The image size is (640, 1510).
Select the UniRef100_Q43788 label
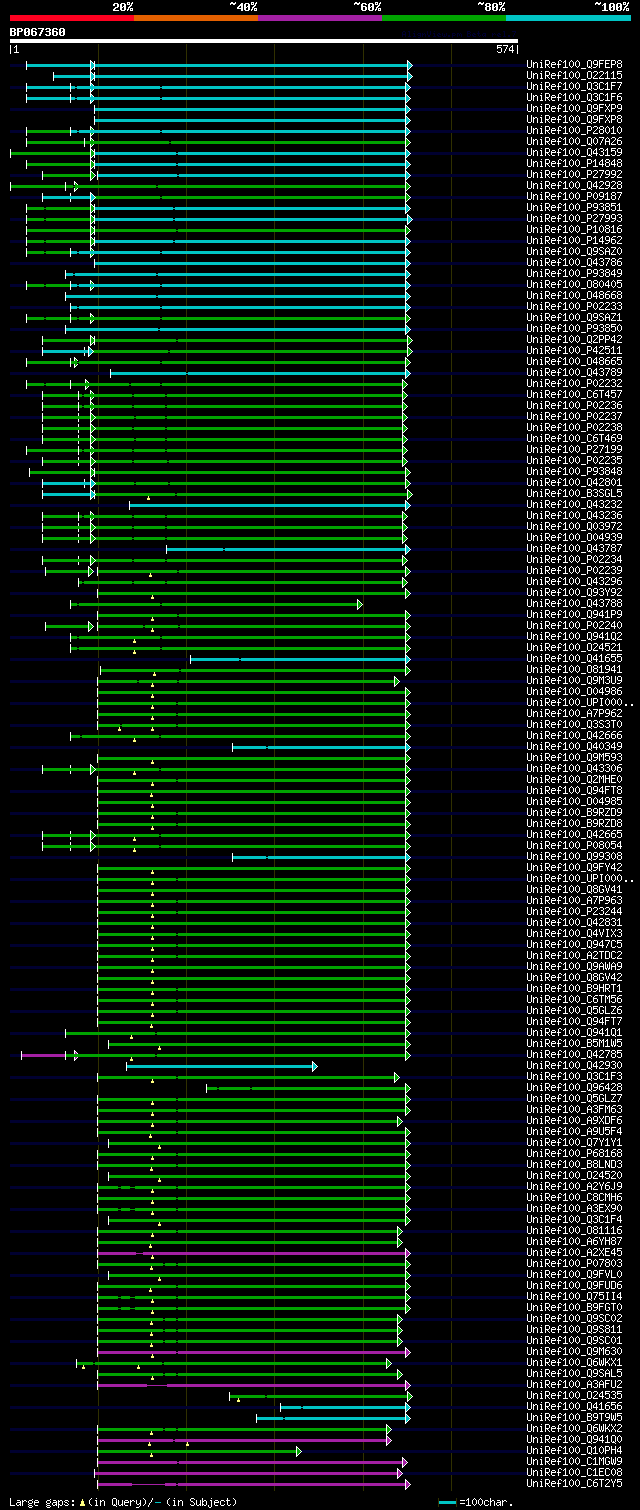(x=573, y=604)
